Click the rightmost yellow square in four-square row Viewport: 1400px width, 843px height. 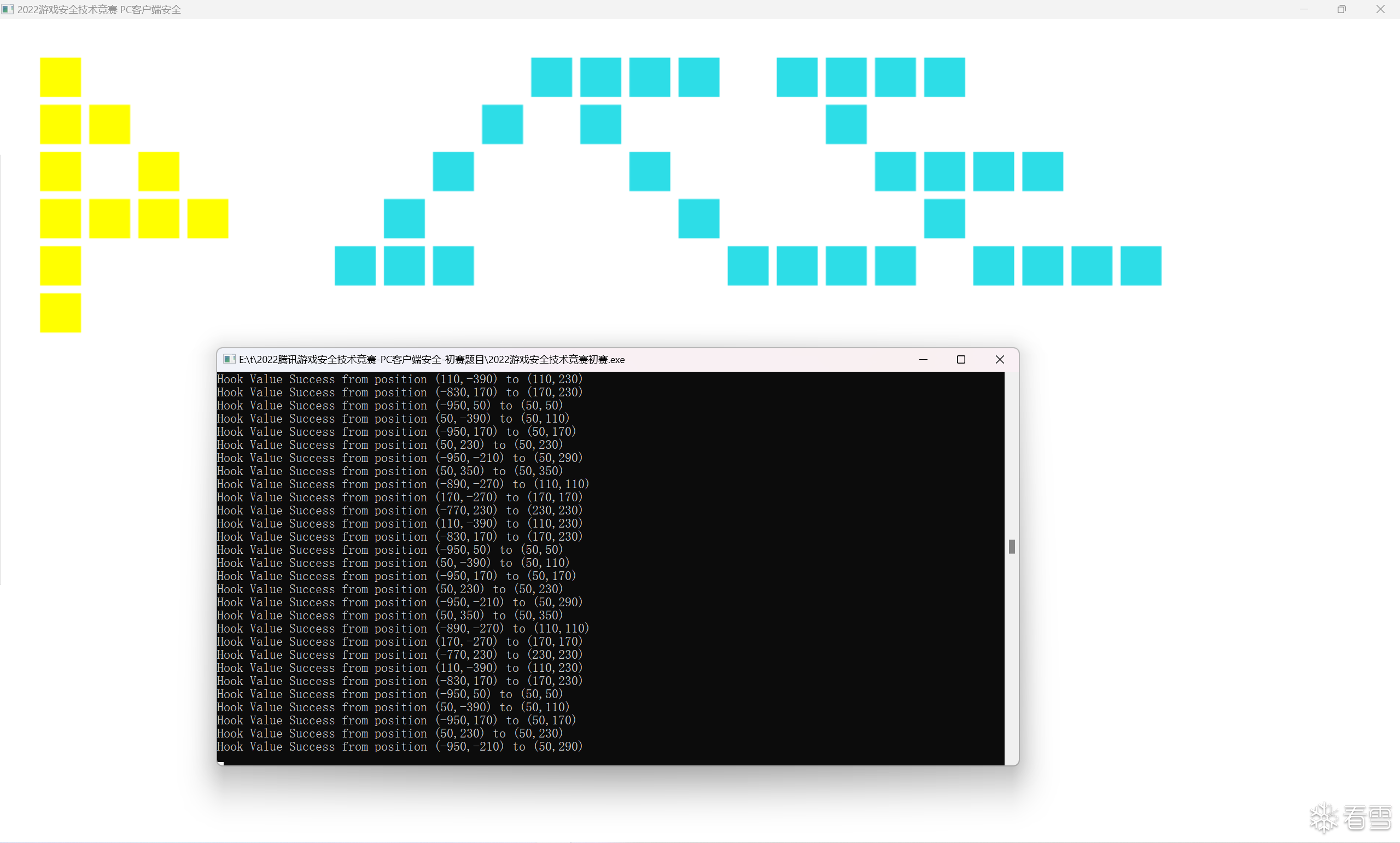208,219
